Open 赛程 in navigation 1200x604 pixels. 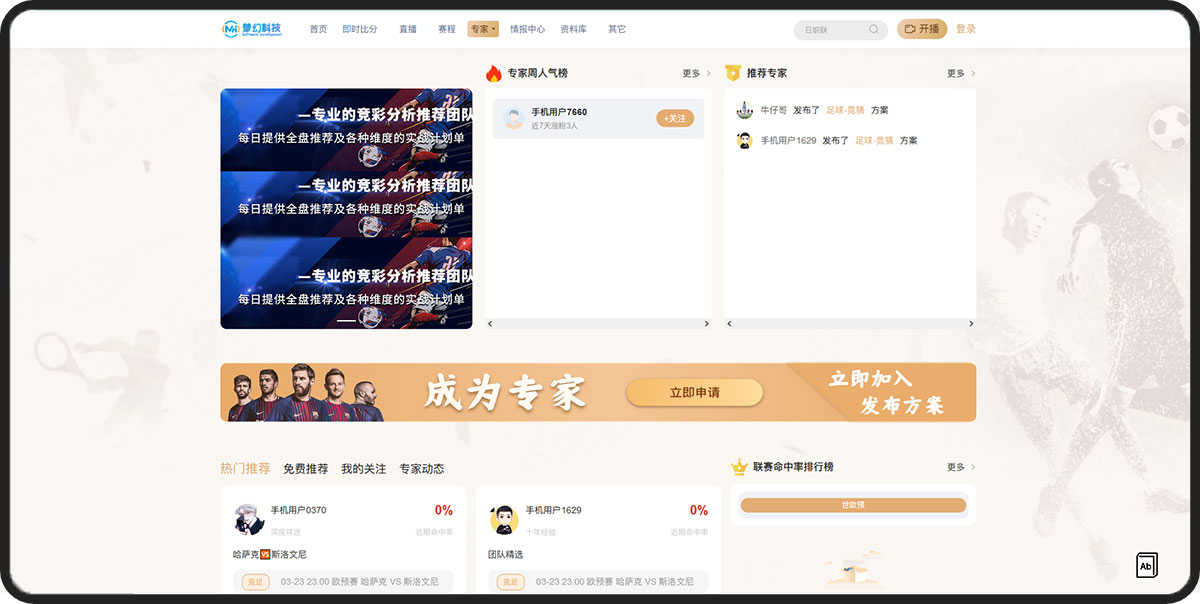point(447,29)
